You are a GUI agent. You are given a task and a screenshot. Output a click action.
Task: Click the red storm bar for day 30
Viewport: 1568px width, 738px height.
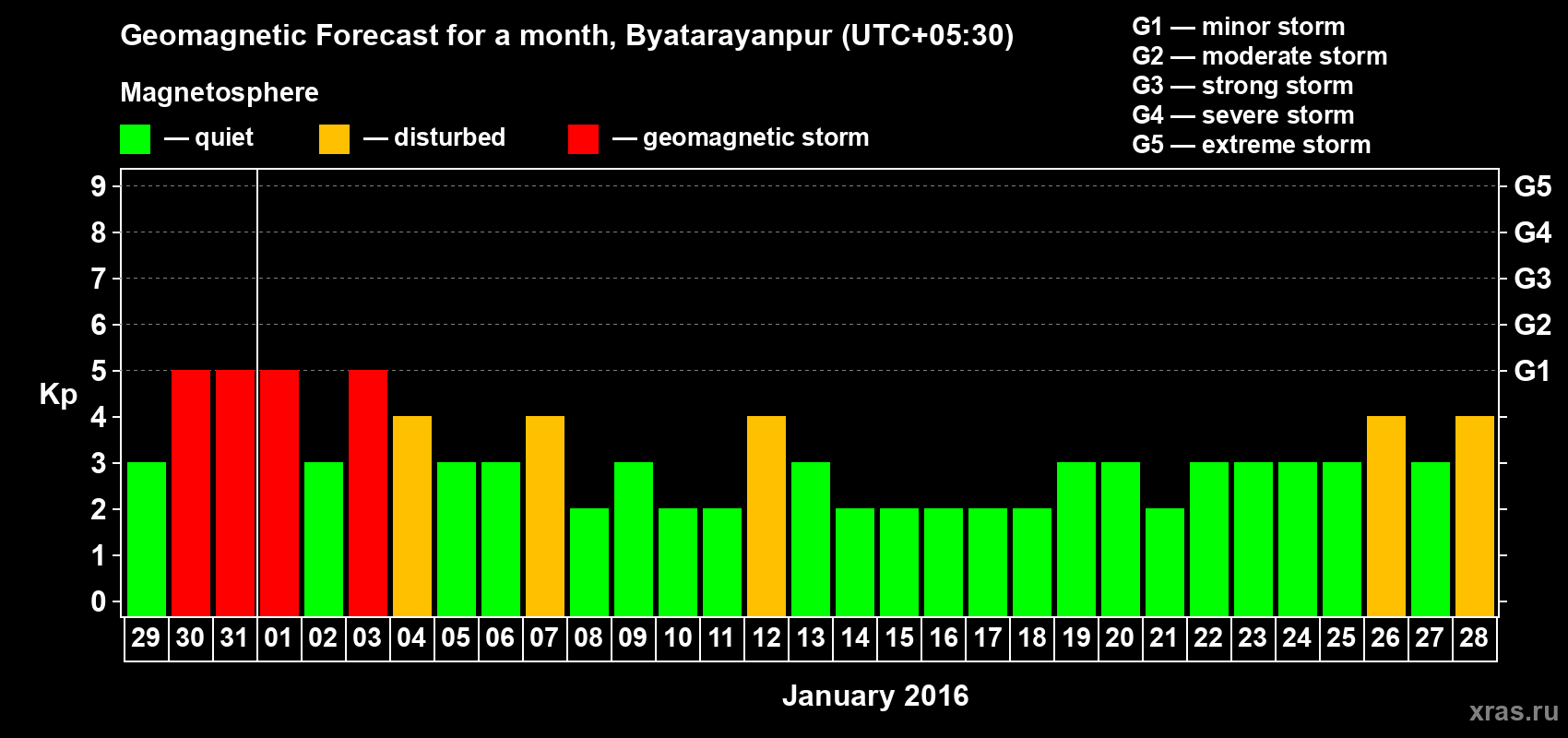pyautogui.click(x=191, y=493)
